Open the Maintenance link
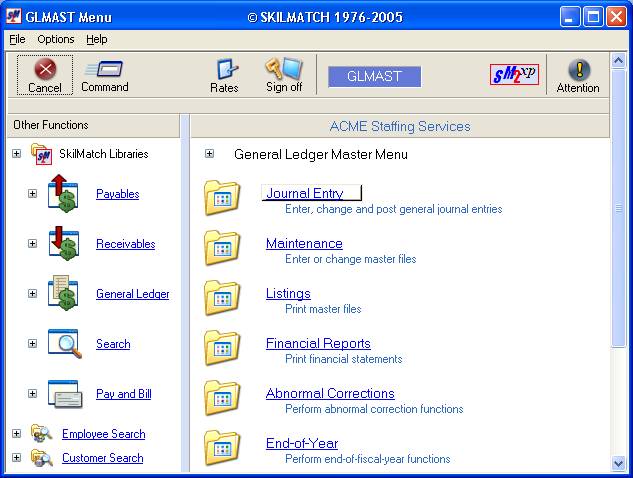 tap(304, 243)
